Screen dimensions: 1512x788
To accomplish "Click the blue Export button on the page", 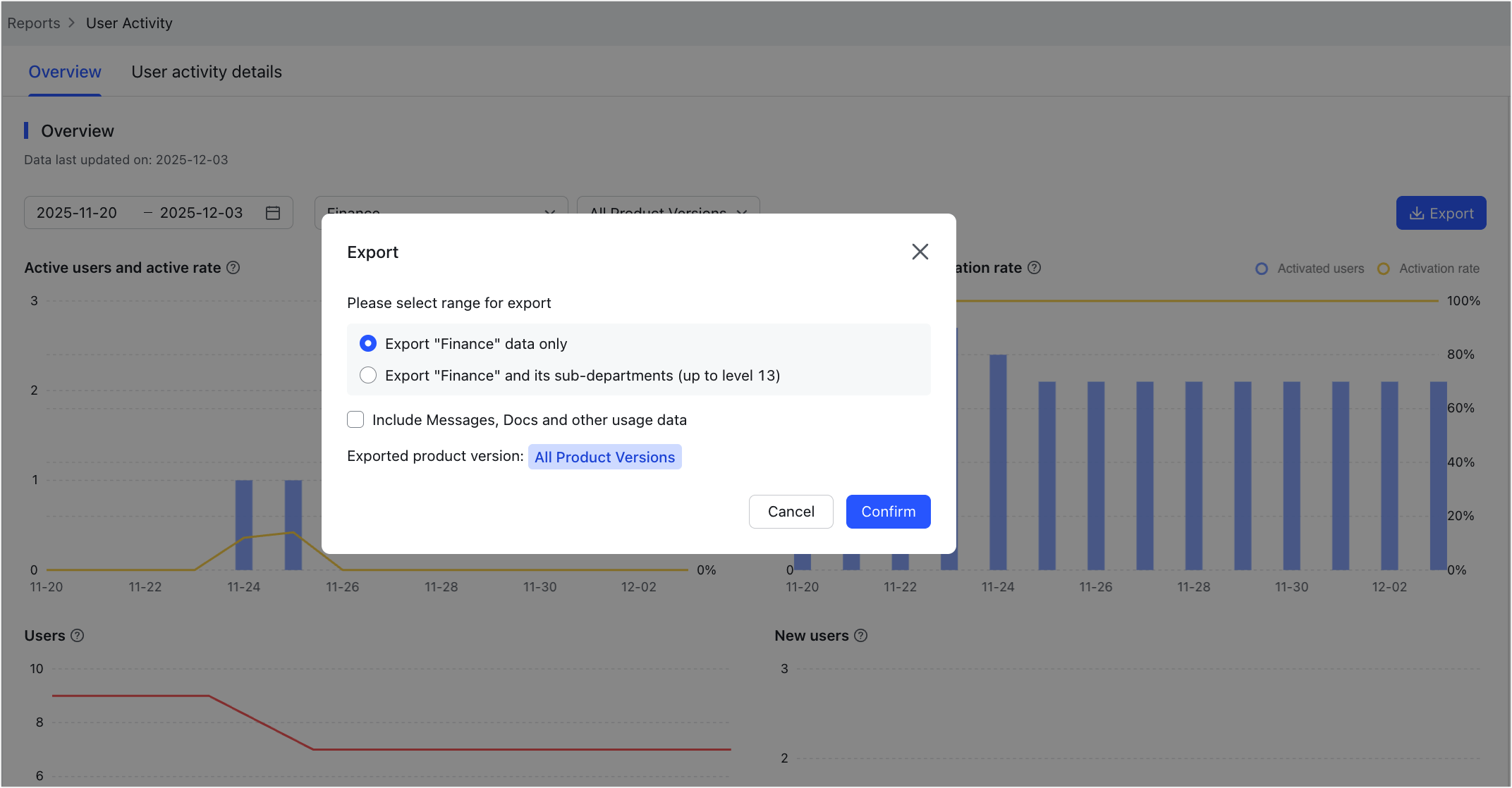I will [1441, 213].
